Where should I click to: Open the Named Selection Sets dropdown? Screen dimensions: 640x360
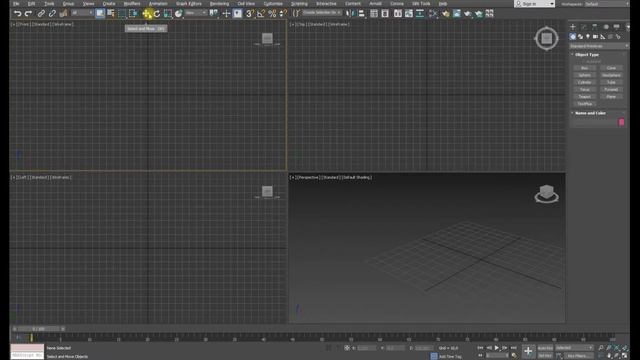[x=322, y=13]
